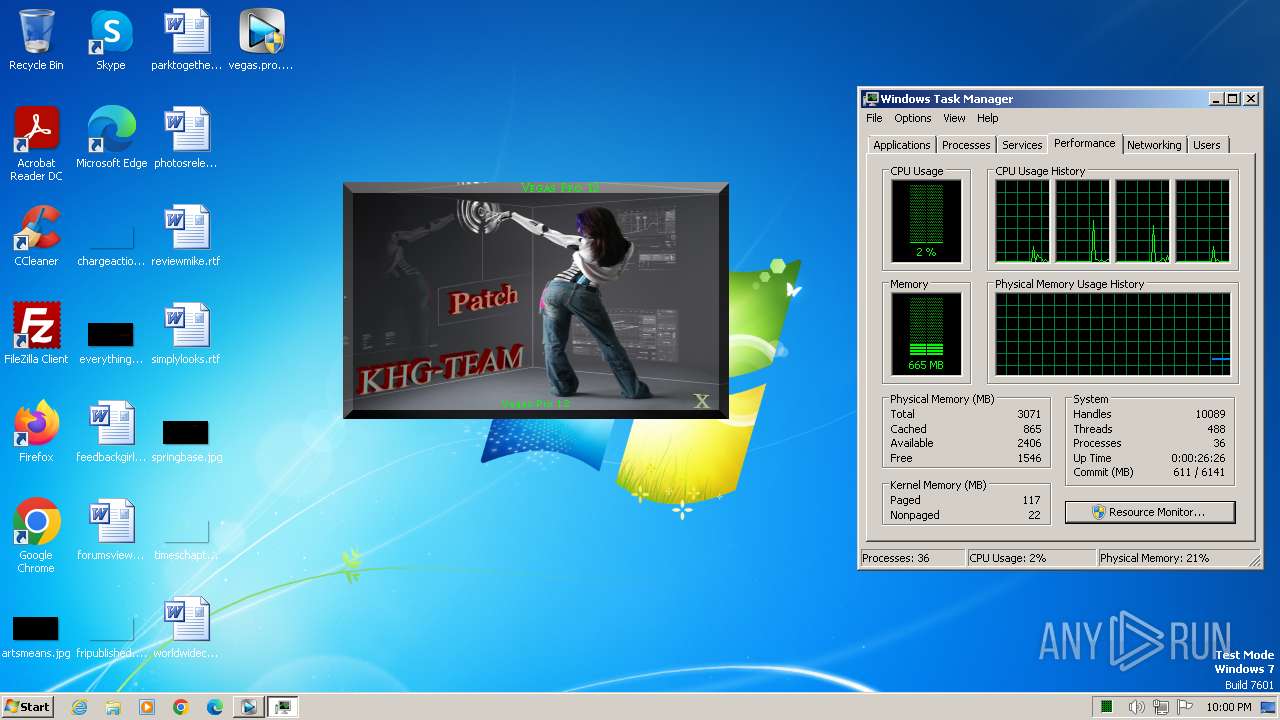Viewport: 1280px width, 720px height.
Task: Select the feedbackgirl... Word document
Action: click(x=111, y=432)
